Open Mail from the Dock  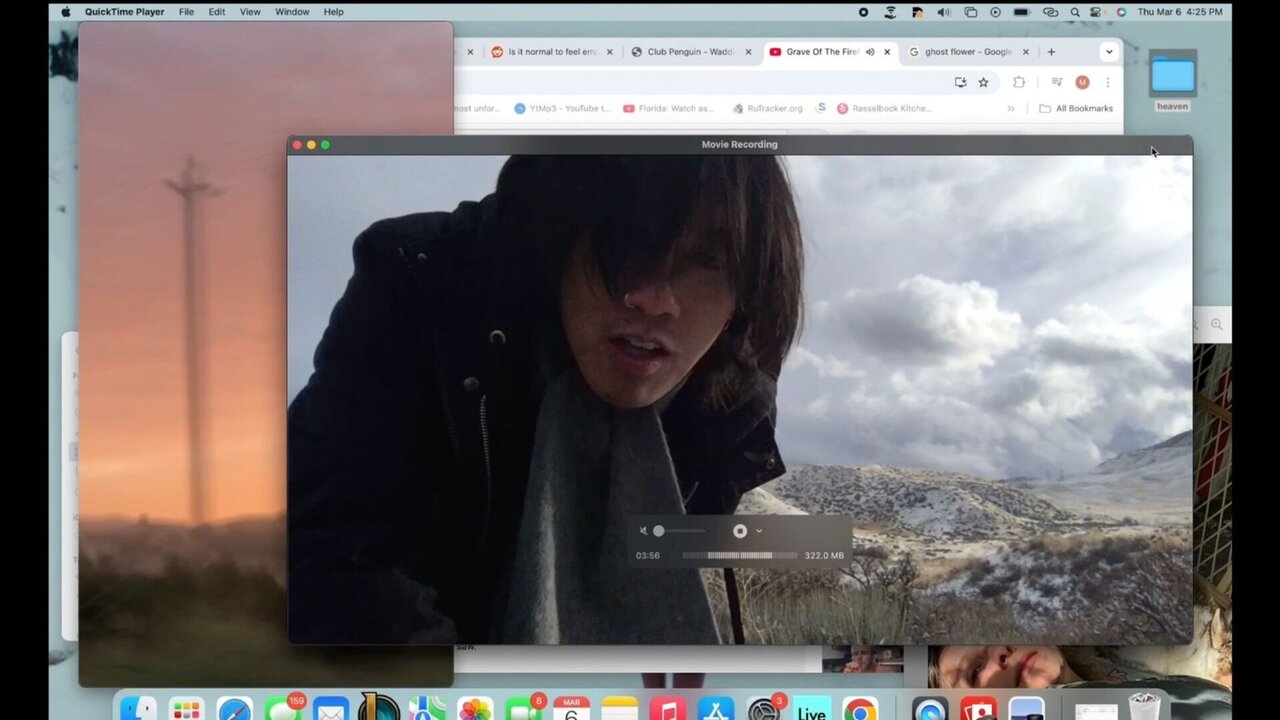331,710
